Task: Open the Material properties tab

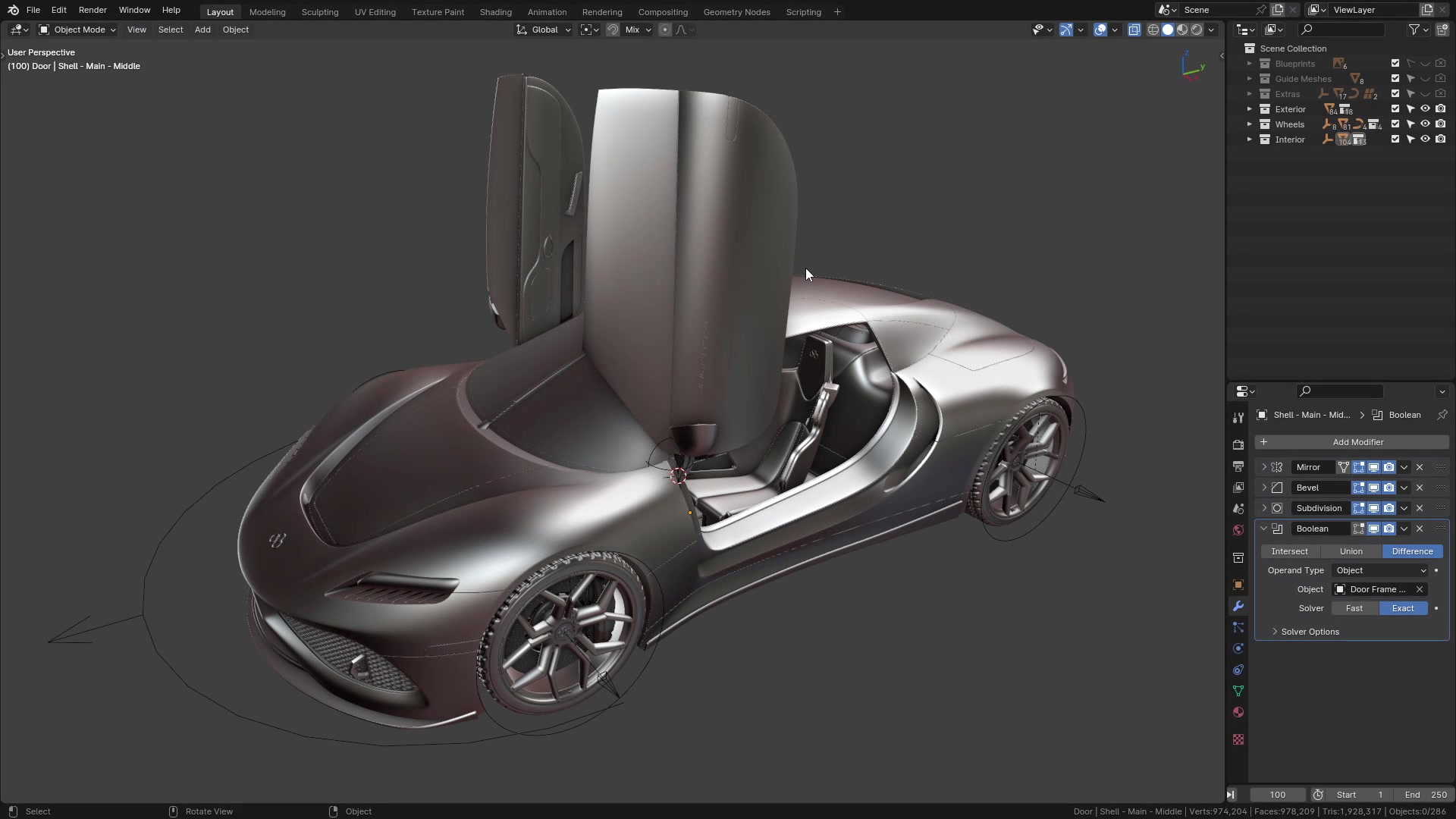Action: click(1238, 712)
